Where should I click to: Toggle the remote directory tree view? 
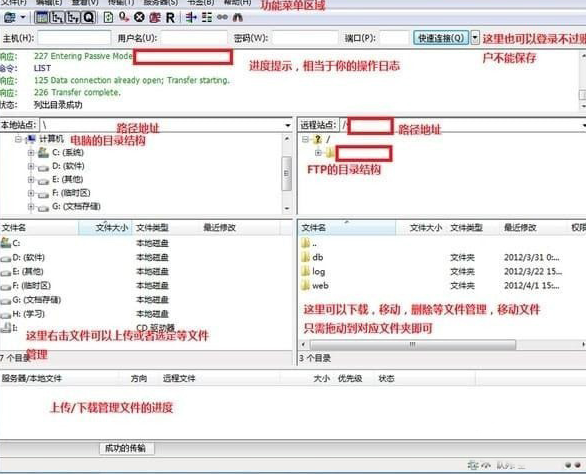[73, 18]
